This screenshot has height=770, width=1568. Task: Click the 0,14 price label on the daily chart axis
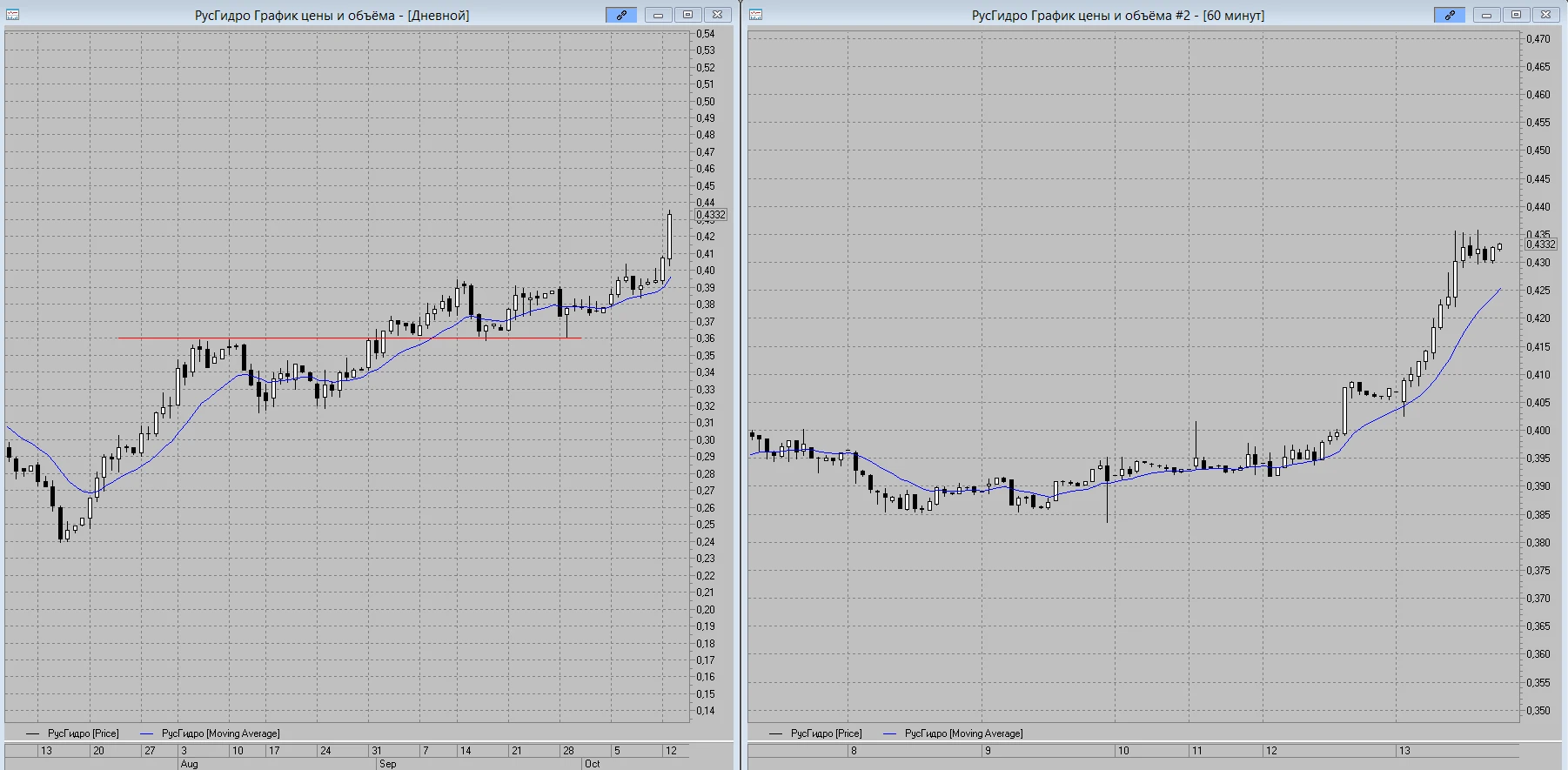click(706, 711)
